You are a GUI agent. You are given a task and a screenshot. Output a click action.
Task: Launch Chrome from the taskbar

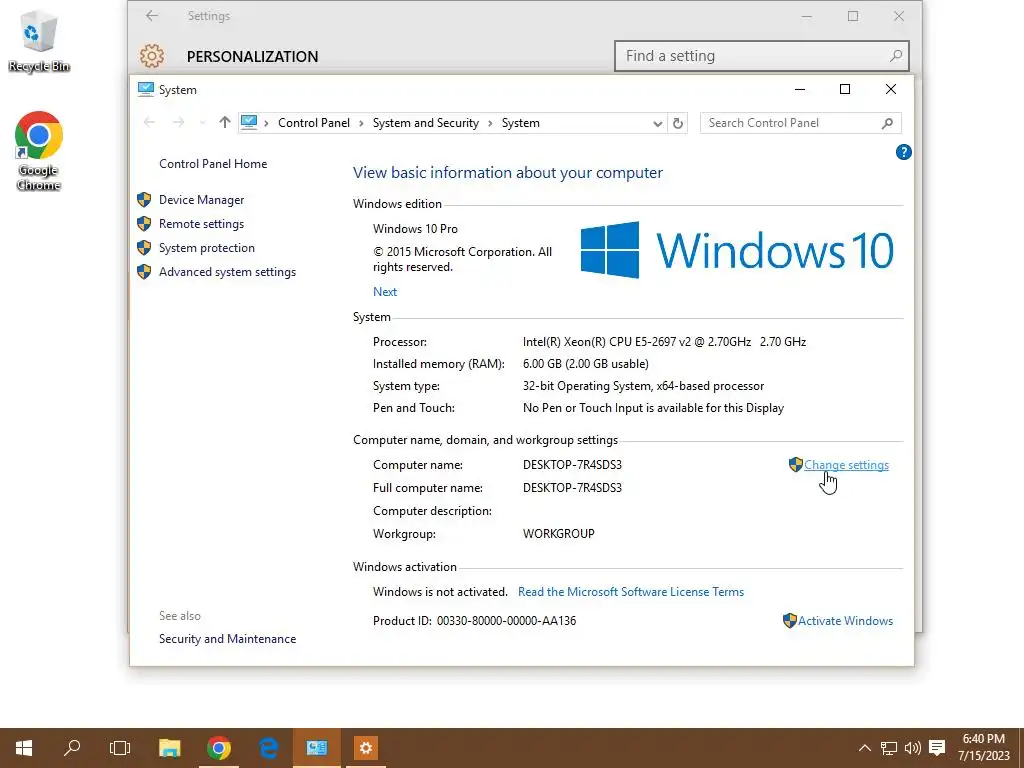coord(219,748)
